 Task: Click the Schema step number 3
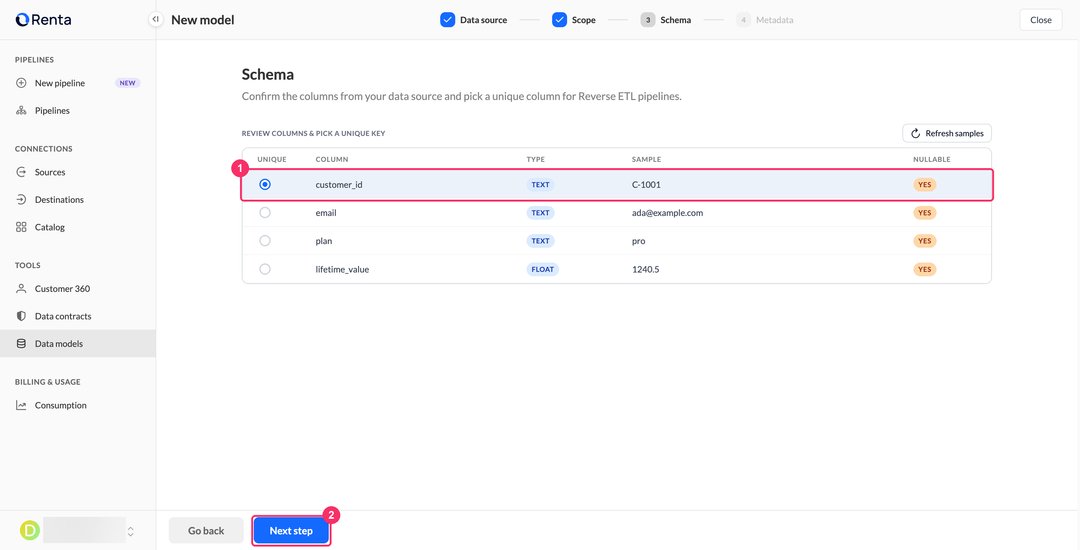pos(647,20)
